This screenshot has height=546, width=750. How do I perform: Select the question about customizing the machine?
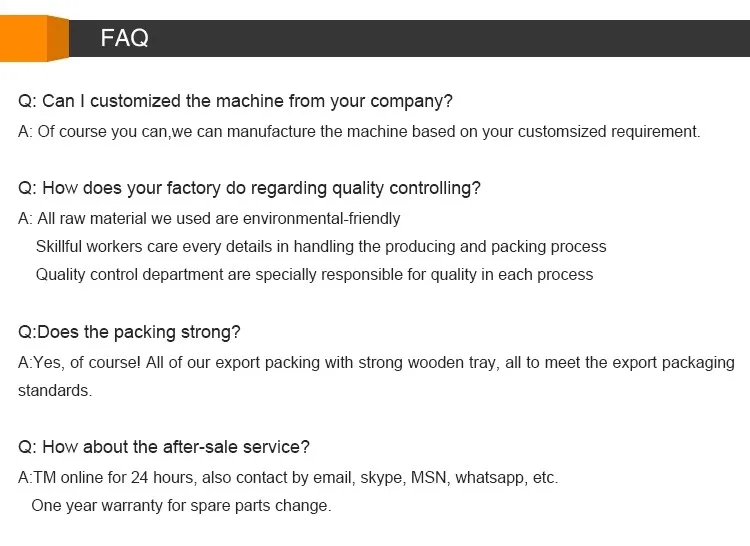(236, 101)
